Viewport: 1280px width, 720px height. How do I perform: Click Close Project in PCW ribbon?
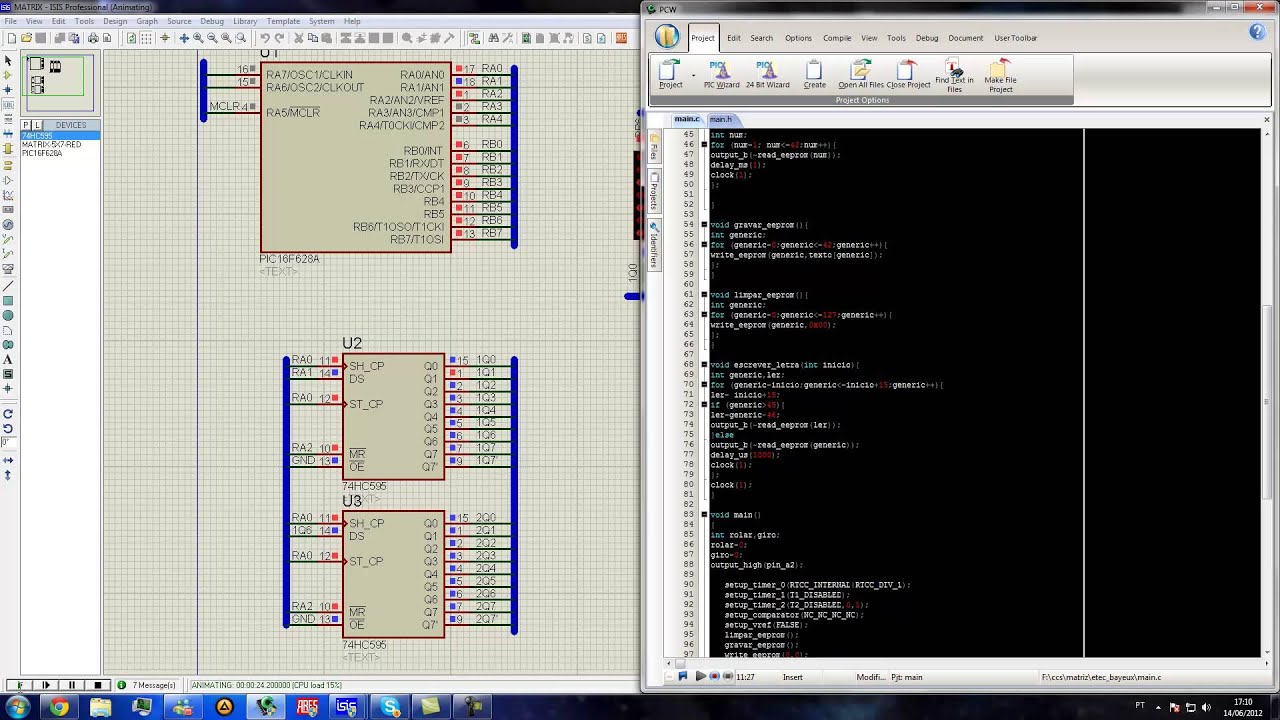coord(908,74)
